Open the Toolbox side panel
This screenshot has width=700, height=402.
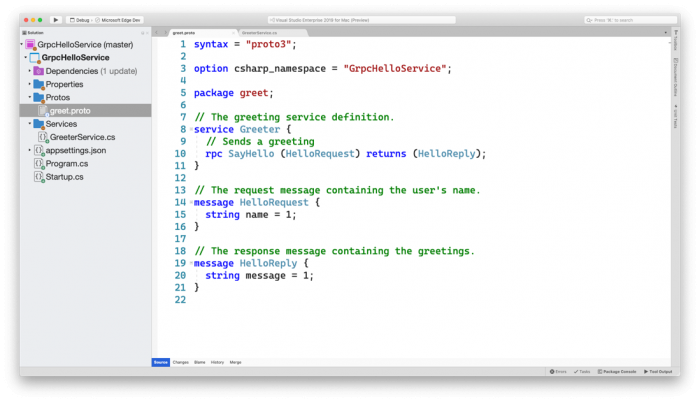675,41
